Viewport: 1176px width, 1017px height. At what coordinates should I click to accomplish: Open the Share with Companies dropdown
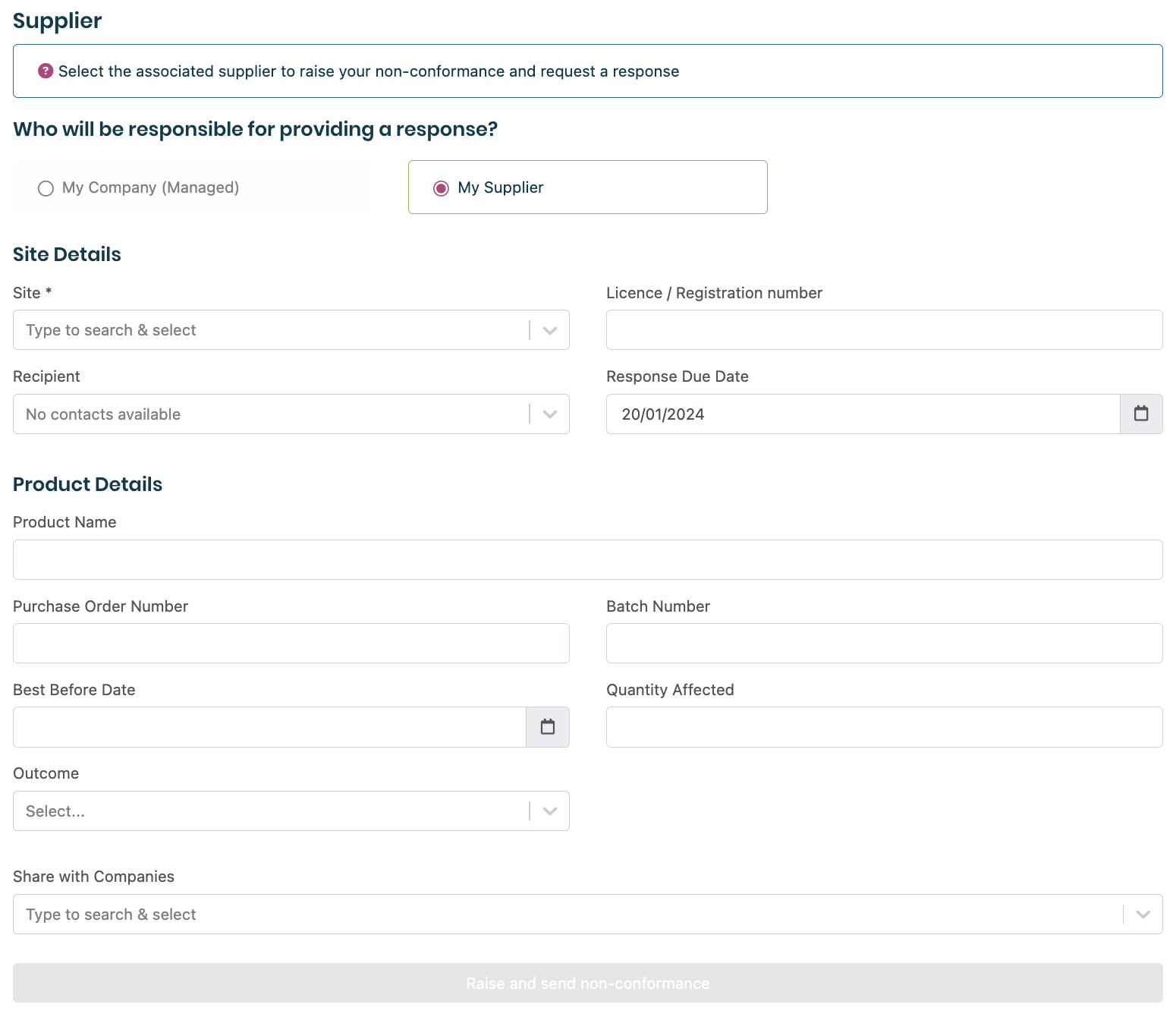[x=1143, y=915]
